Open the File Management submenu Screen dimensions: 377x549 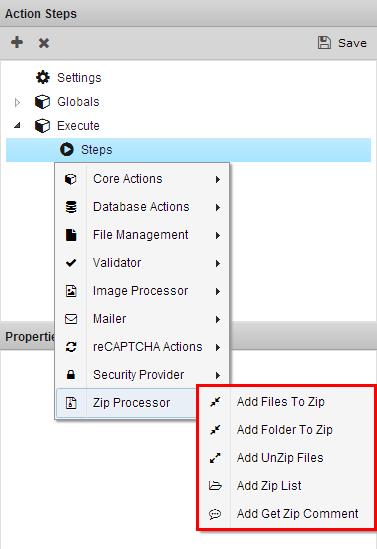[142, 235]
